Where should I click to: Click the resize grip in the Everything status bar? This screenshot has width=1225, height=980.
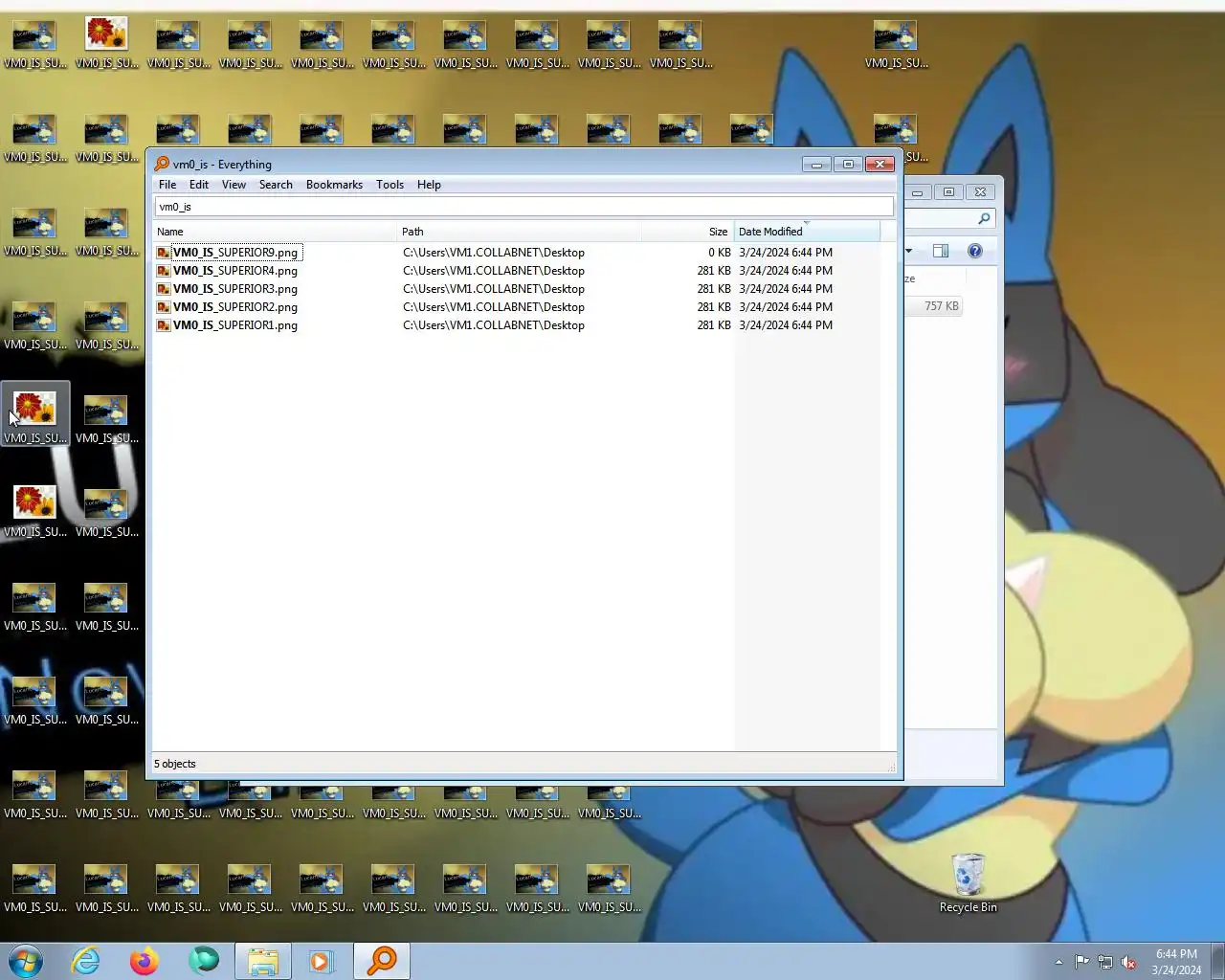tap(891, 767)
